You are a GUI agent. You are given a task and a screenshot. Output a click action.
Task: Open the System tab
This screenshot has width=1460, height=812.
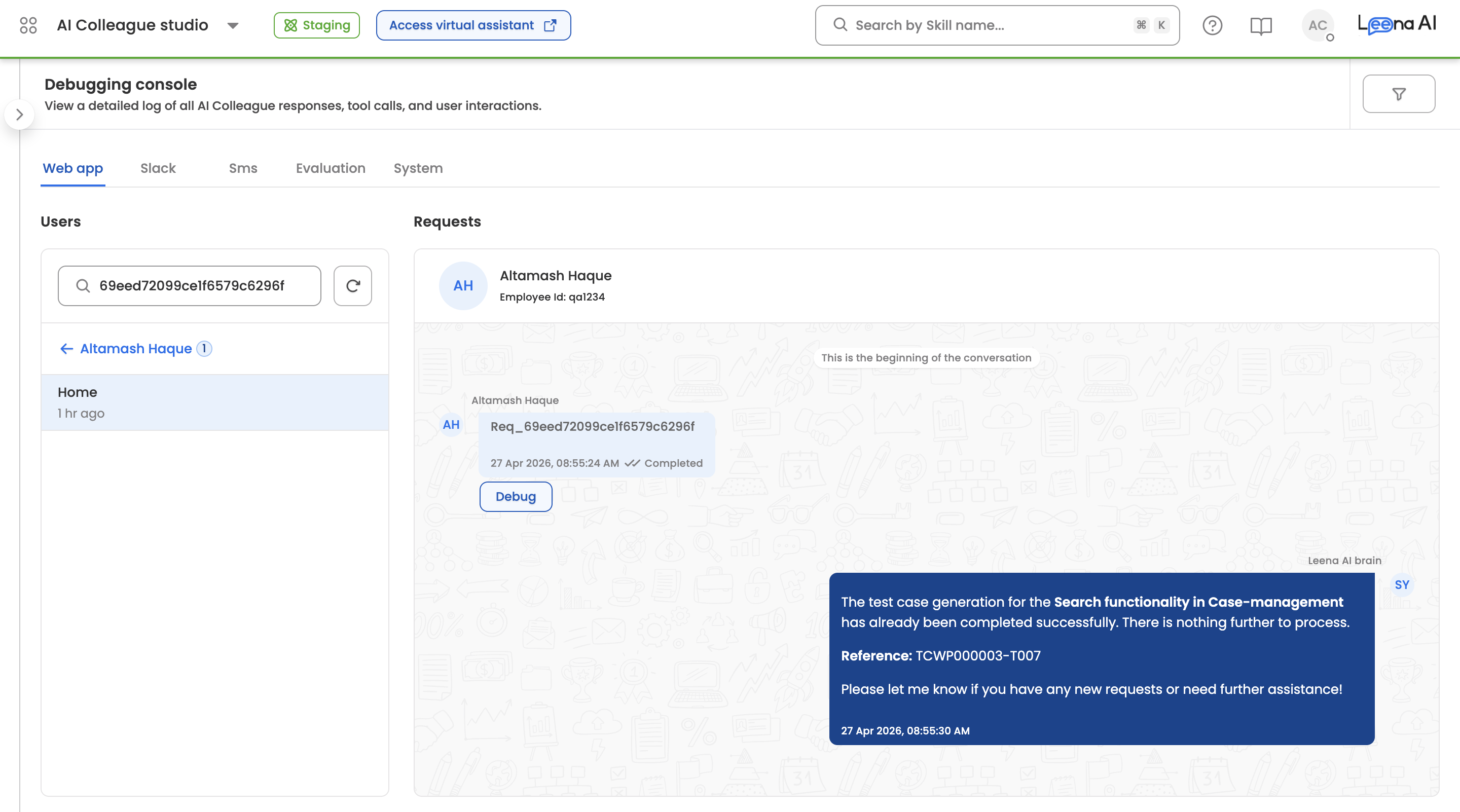418,168
